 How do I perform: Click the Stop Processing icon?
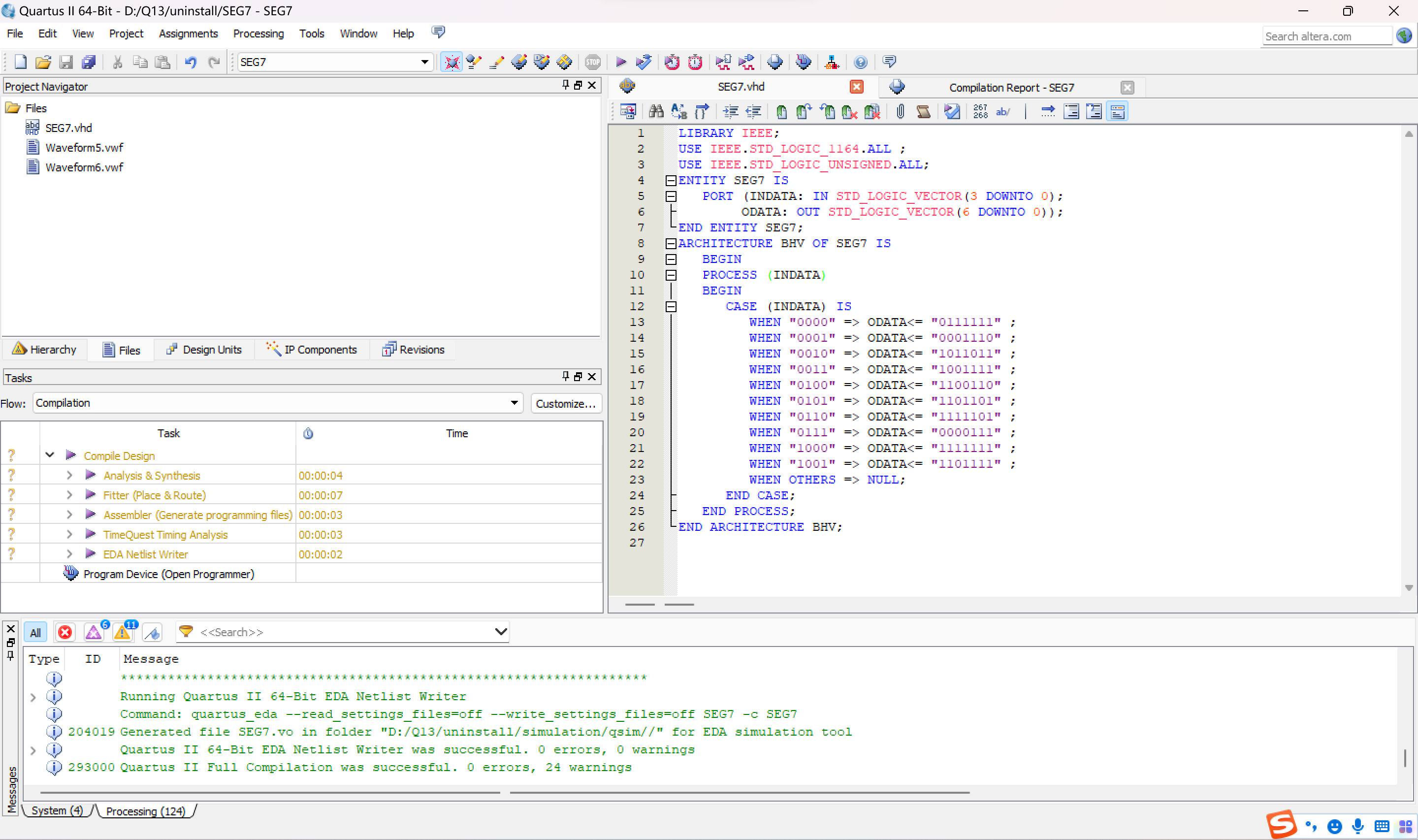(592, 62)
